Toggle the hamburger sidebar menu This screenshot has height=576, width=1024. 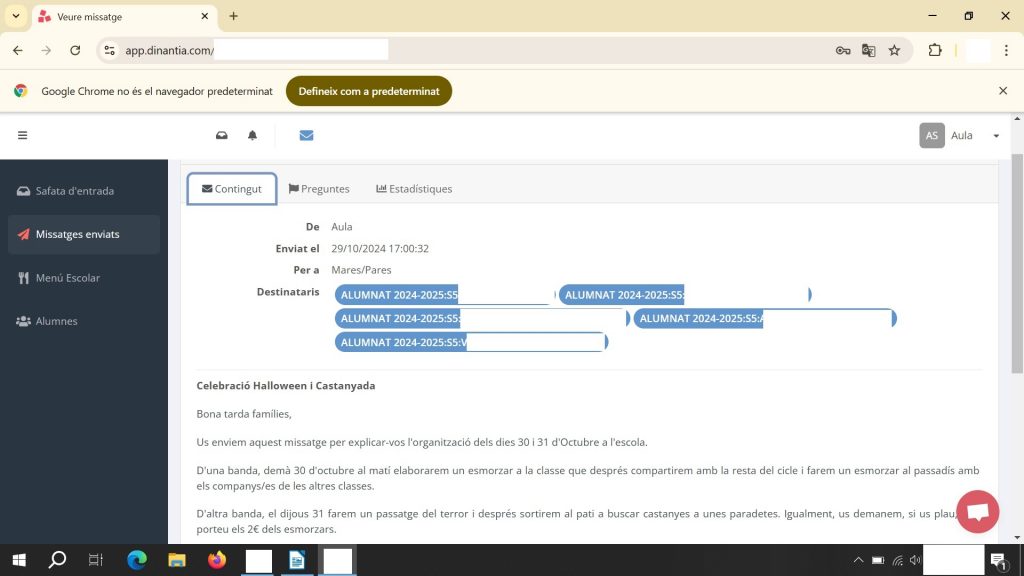pyautogui.click(x=22, y=136)
